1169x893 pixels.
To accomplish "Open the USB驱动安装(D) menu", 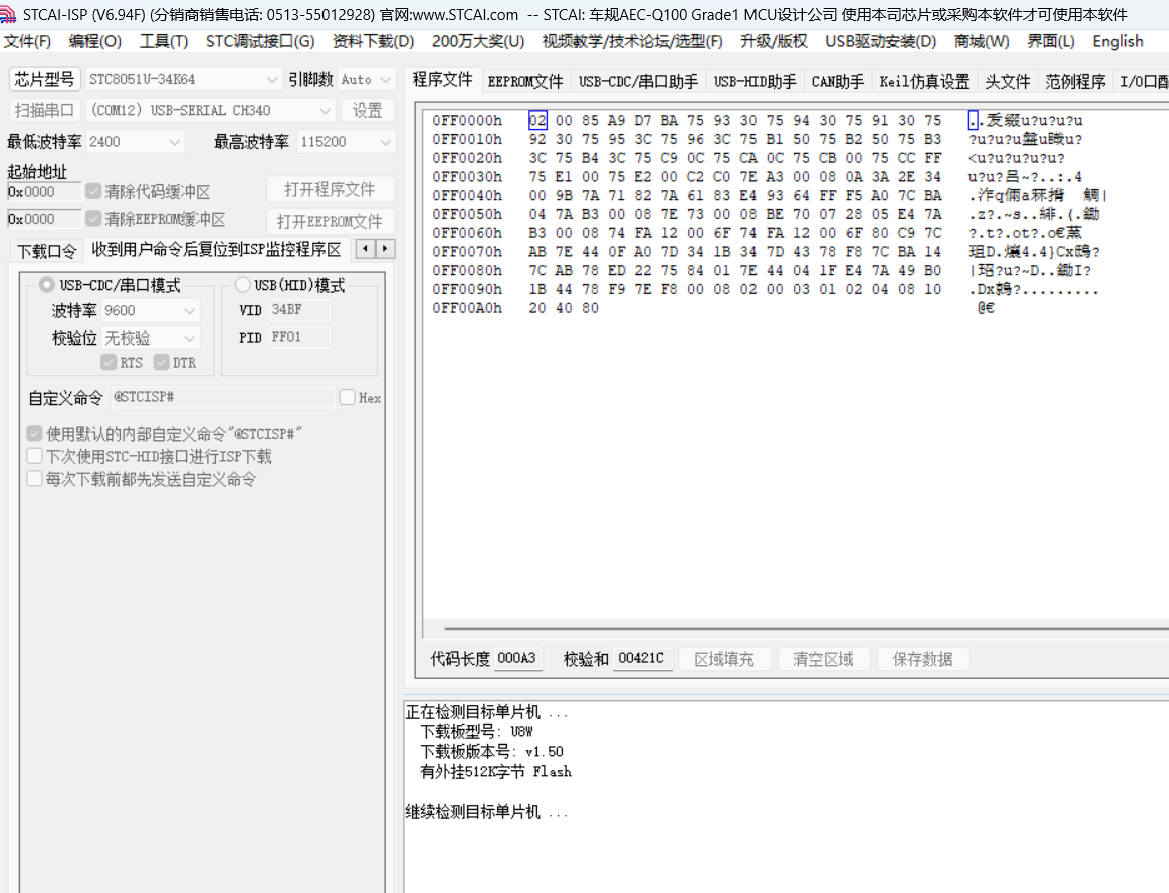I will 880,41.
